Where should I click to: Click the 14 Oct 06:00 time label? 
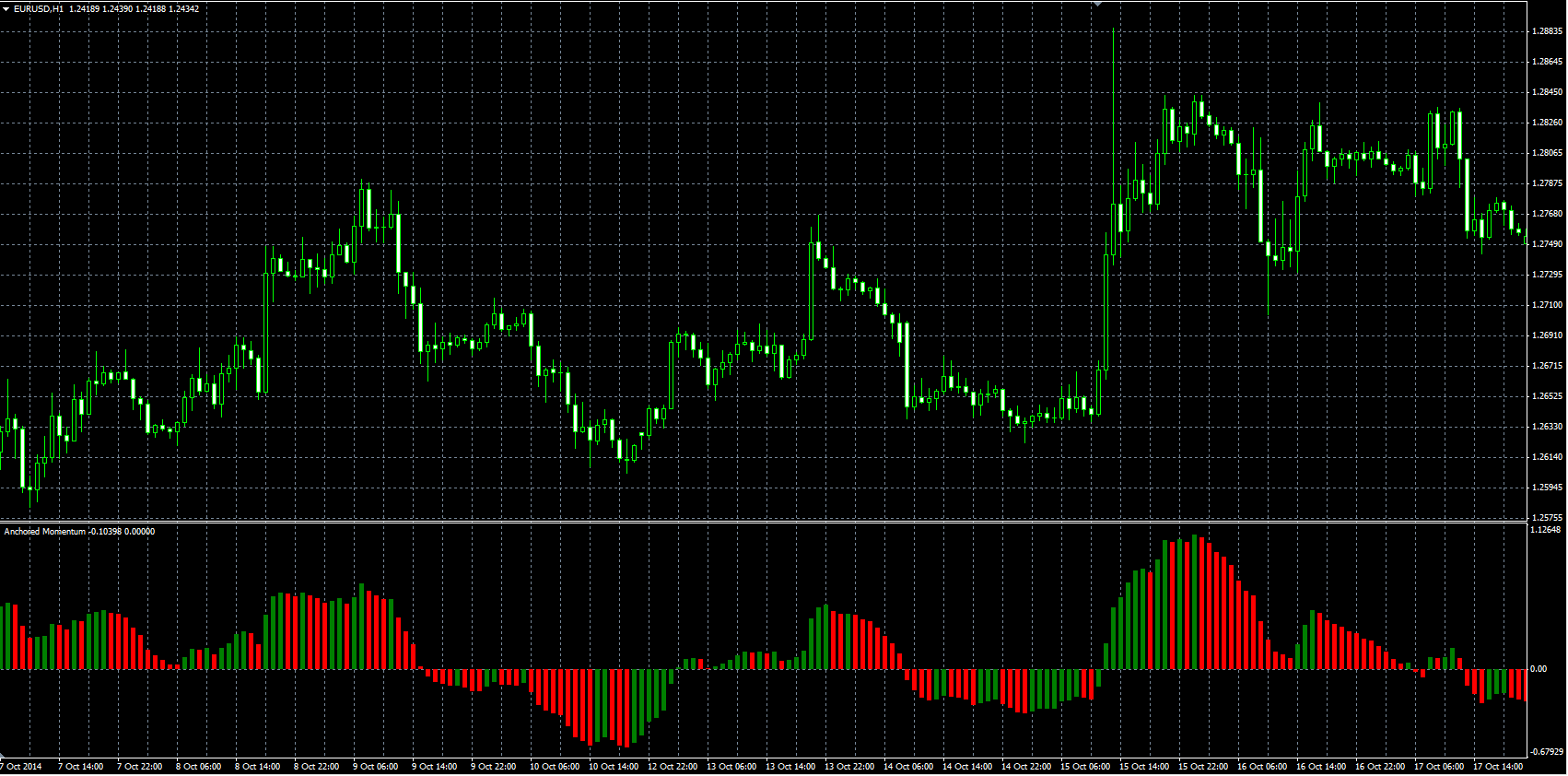908,767
